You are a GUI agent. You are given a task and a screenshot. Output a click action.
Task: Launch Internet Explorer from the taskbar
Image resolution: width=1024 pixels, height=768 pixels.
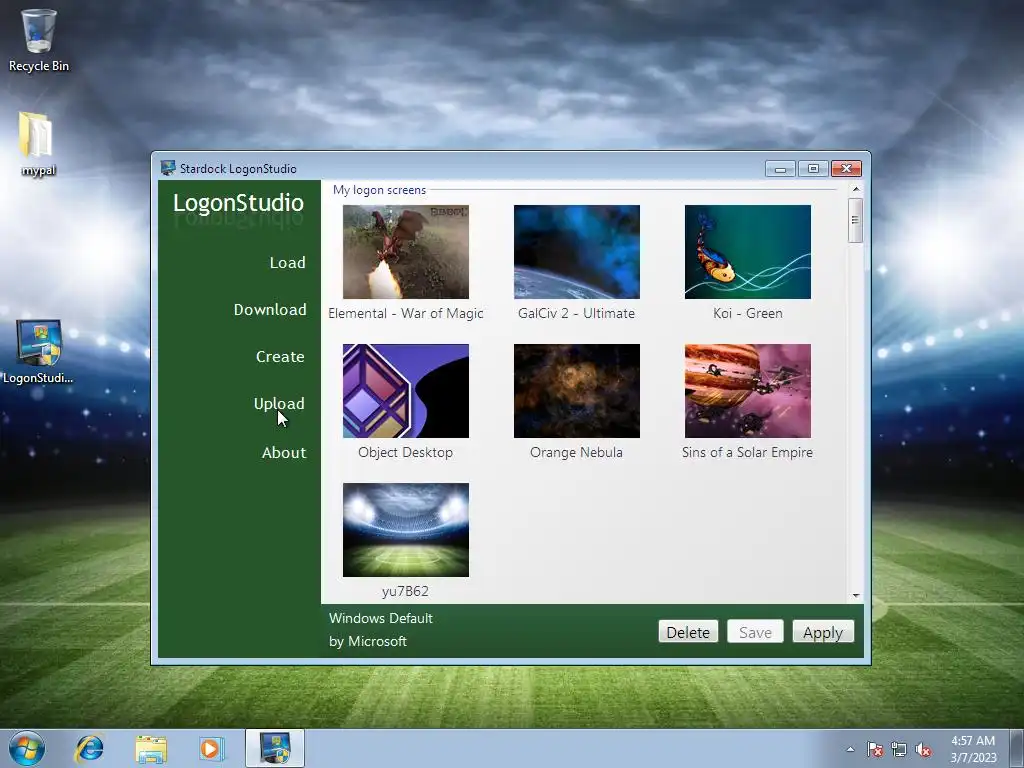tap(89, 748)
